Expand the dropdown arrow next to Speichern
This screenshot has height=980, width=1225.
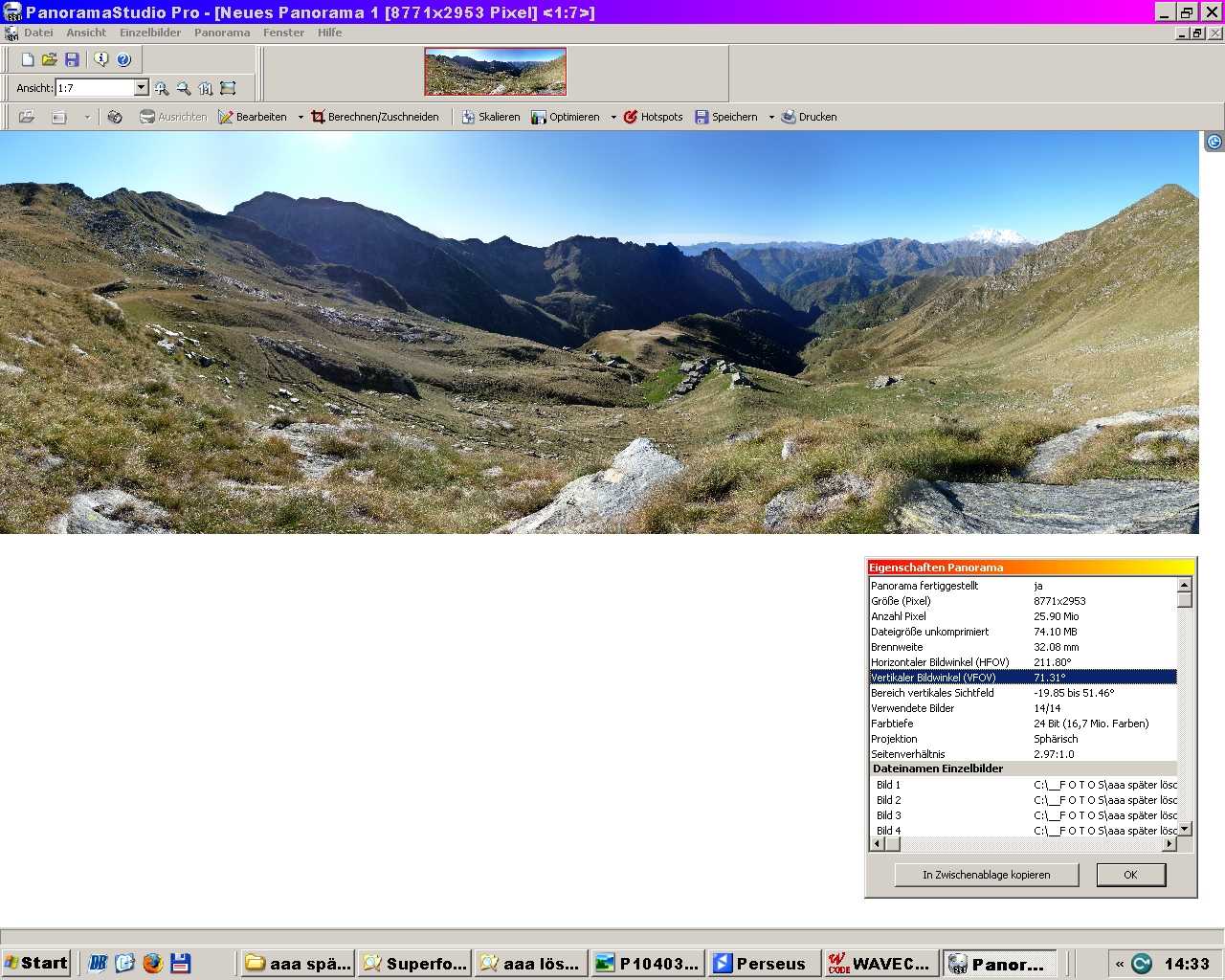pos(771,117)
